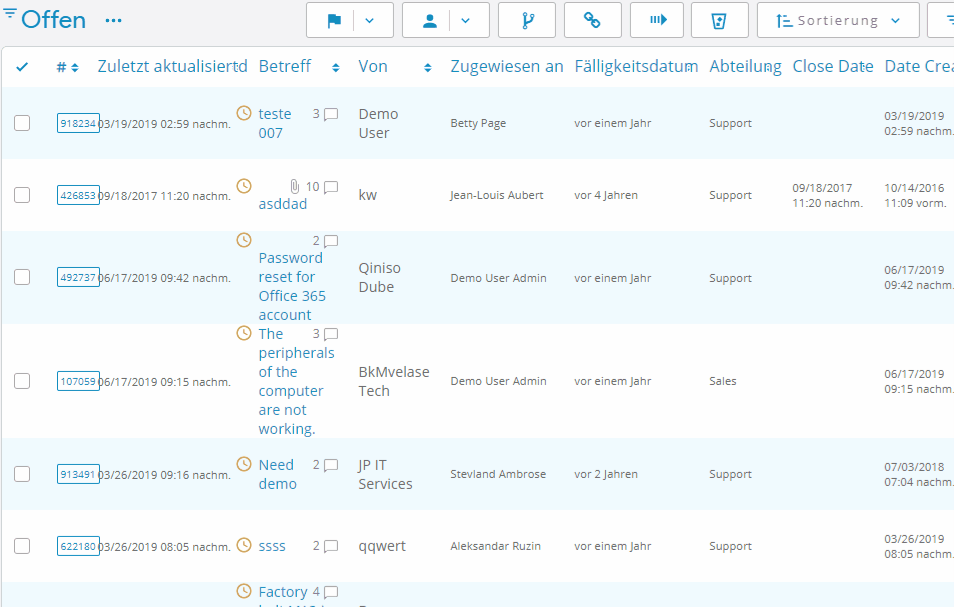
Task: Check the box for ticket 622180
Action: [x=22, y=546]
